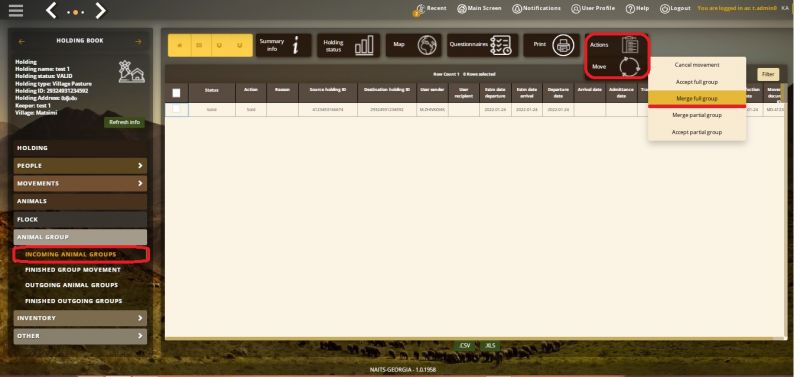Click the Holding Book left arrow

click(x=21, y=41)
